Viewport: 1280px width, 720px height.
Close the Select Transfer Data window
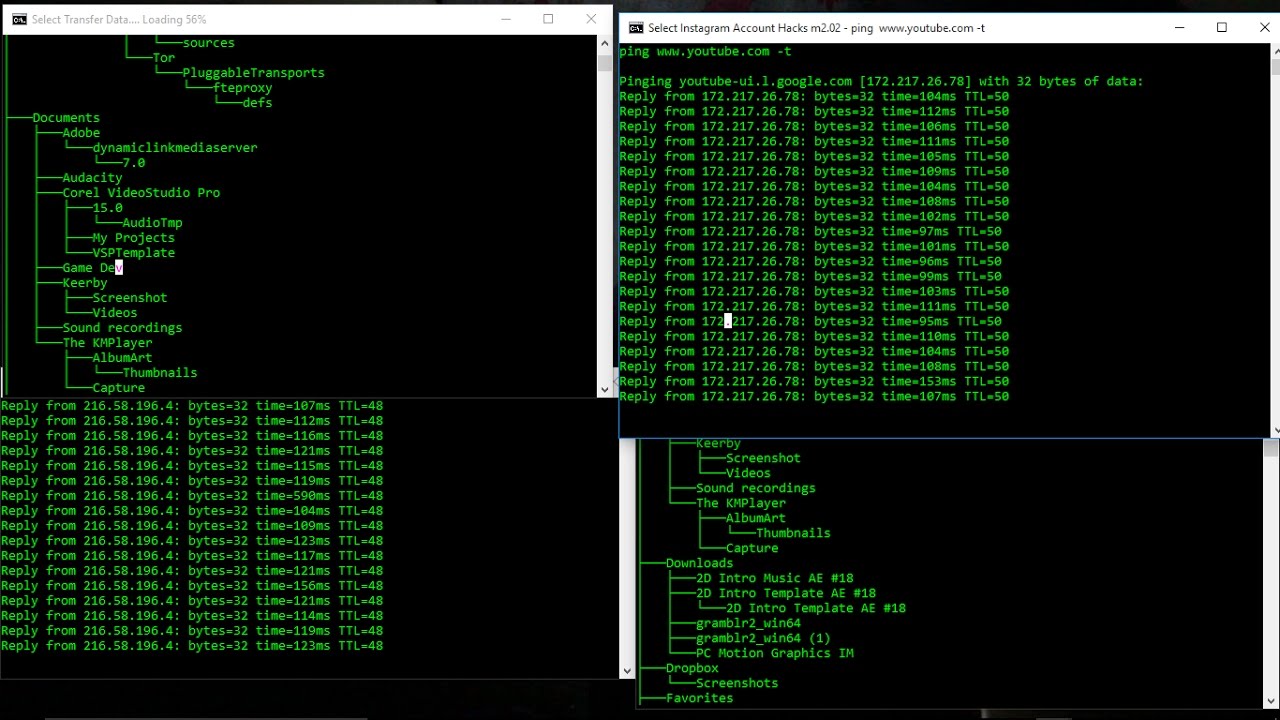pos(591,19)
